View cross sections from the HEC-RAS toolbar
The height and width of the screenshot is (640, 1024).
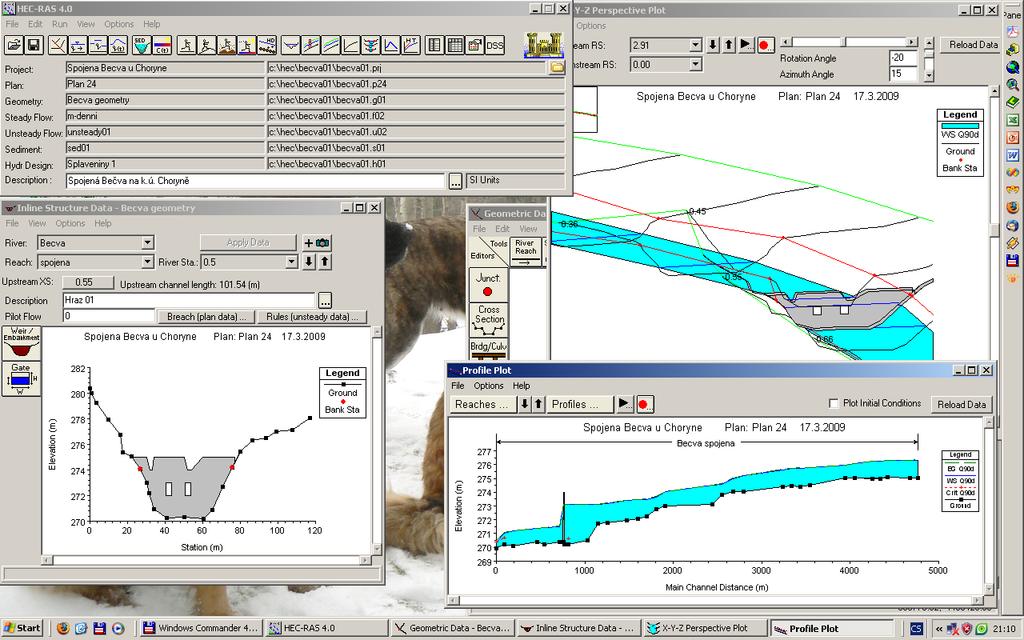pyautogui.click(x=291, y=45)
